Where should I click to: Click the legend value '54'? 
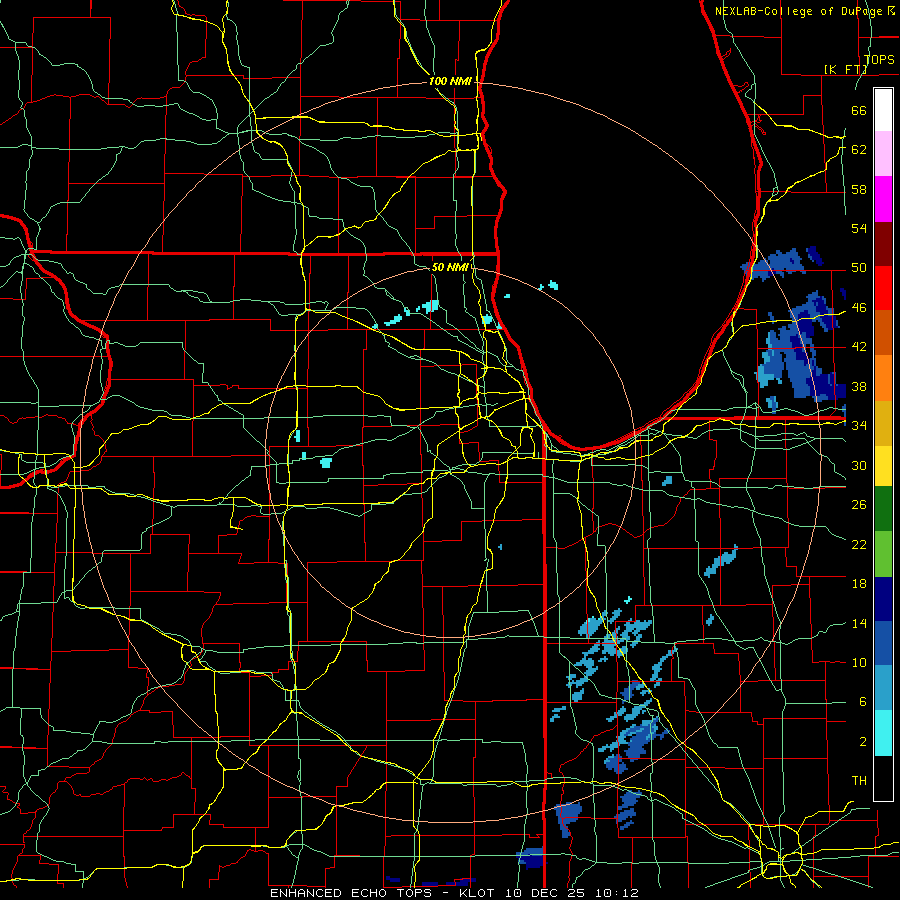859,228
